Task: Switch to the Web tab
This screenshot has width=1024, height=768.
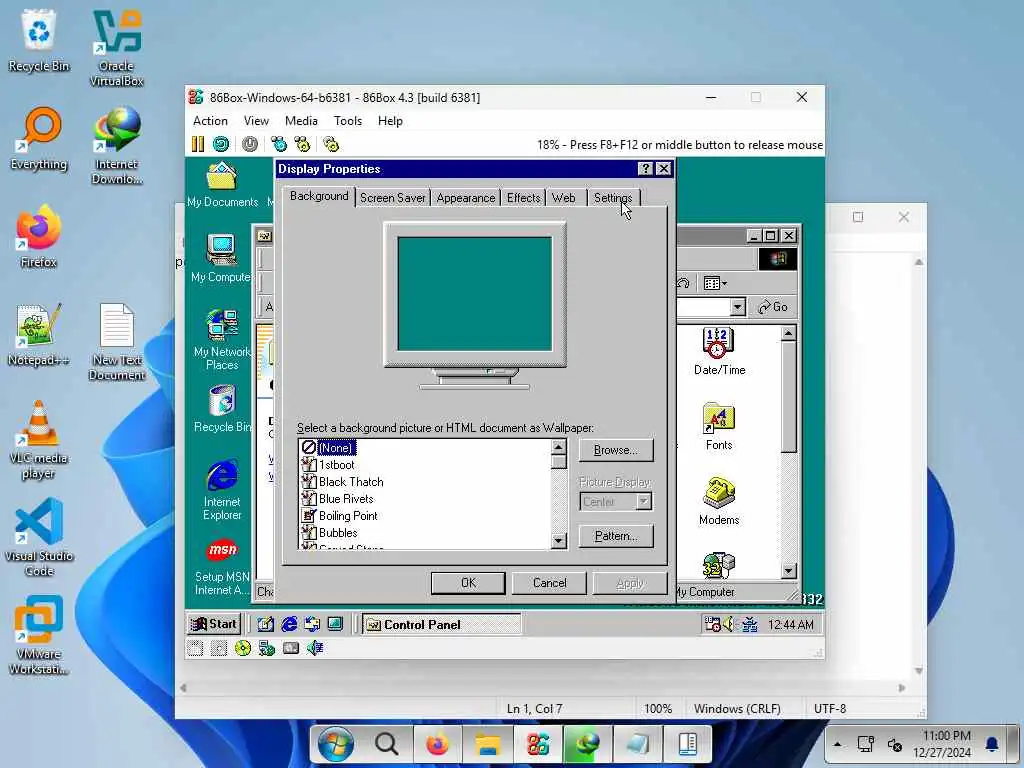Action: [x=564, y=198]
